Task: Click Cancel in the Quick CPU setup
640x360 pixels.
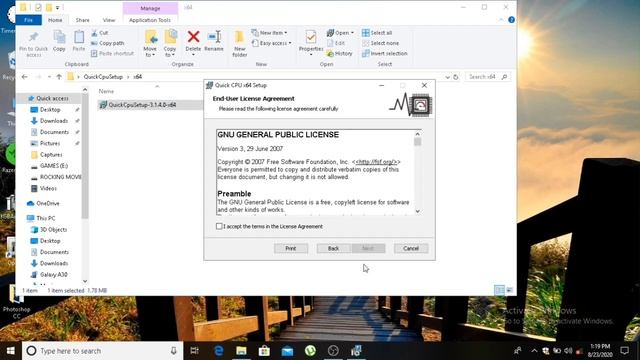Action: coord(411,248)
